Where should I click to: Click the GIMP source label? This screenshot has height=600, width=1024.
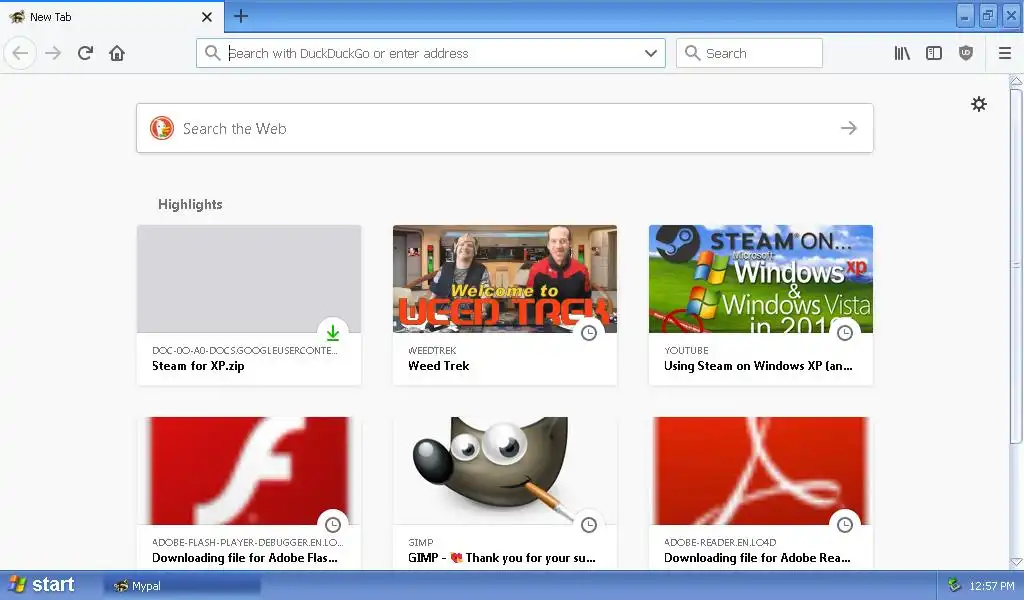(x=421, y=543)
